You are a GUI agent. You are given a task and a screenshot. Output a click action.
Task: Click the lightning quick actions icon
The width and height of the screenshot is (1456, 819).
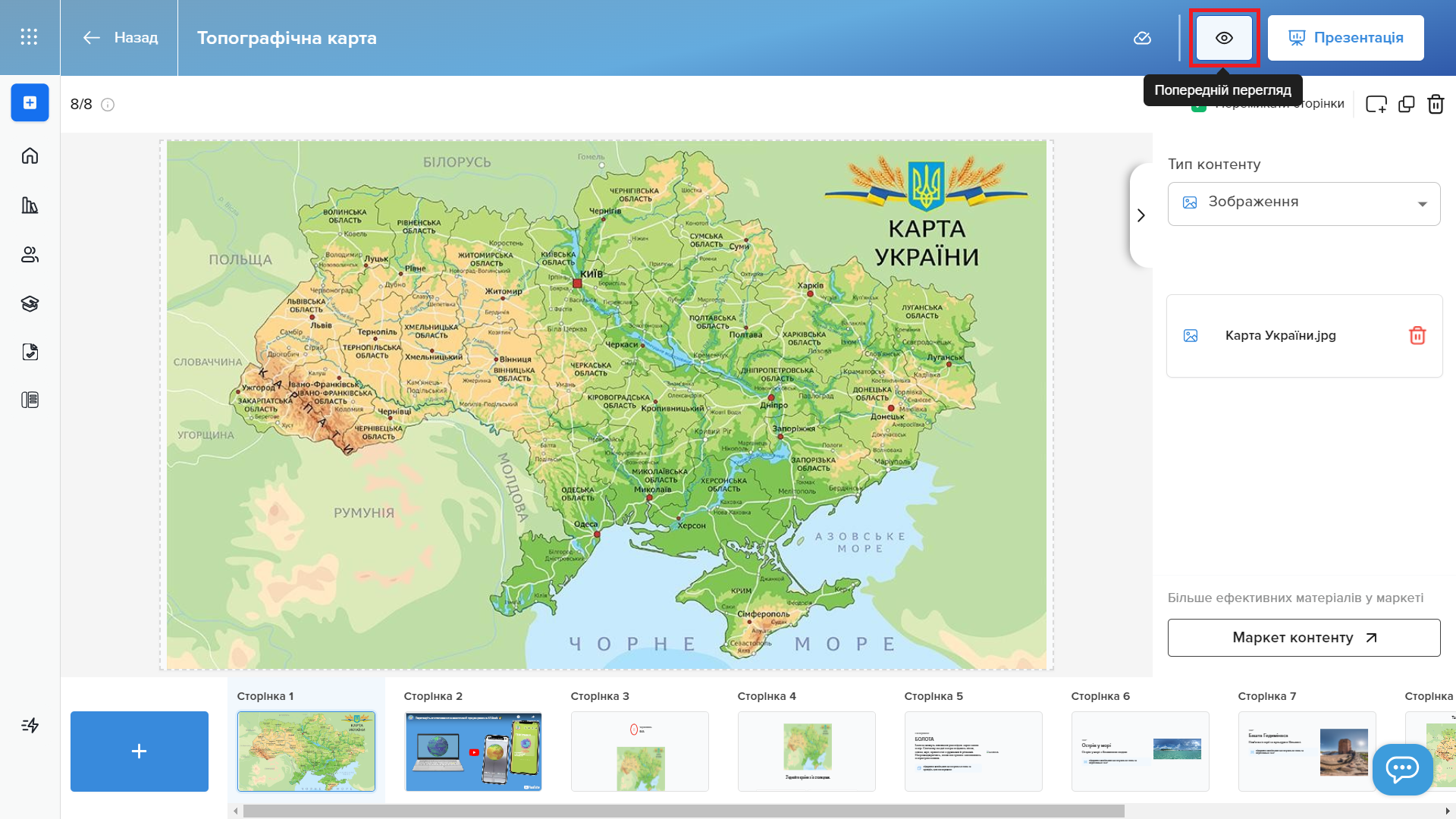click(x=30, y=725)
